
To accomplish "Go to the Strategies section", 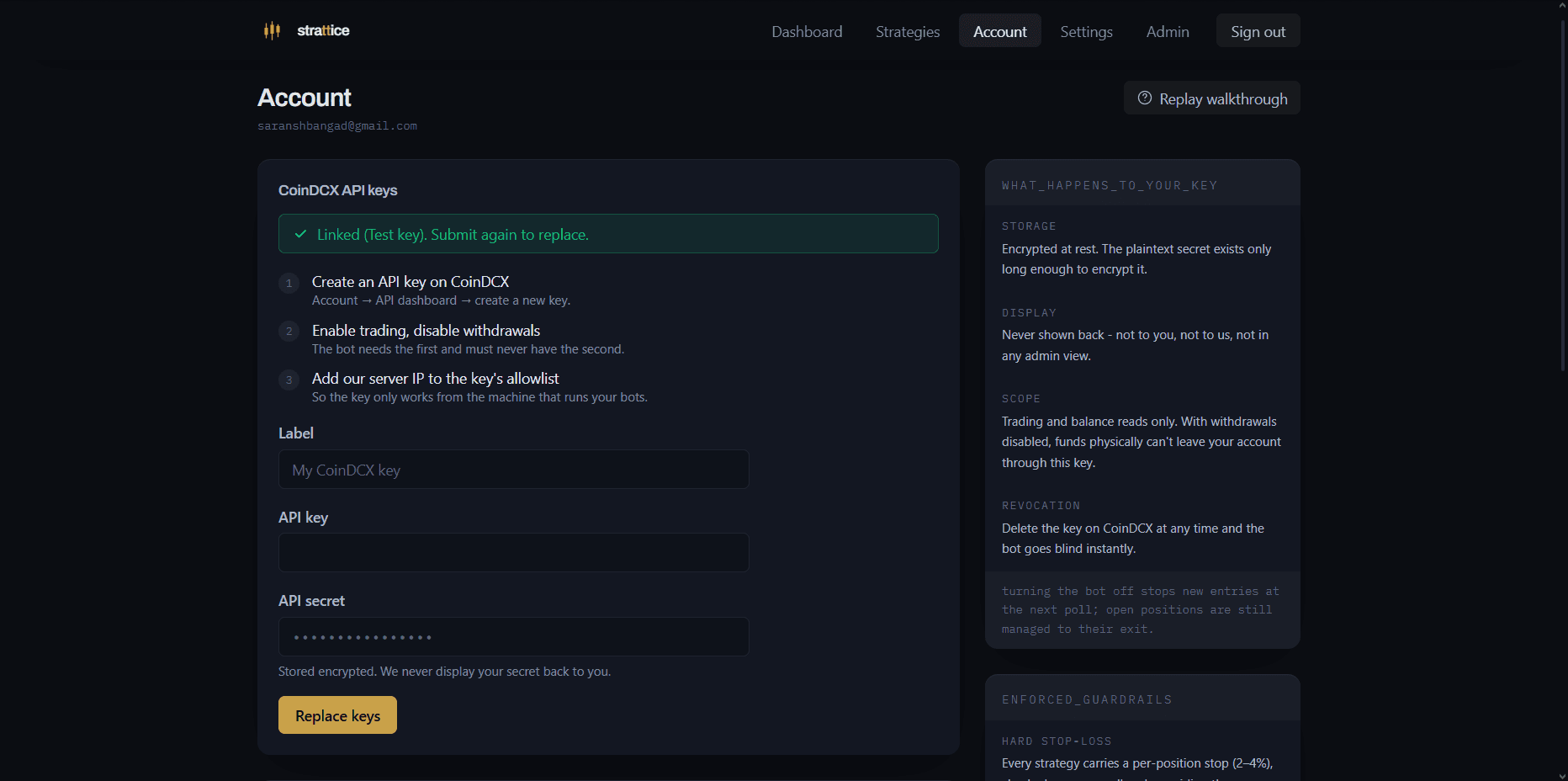I will [x=908, y=31].
